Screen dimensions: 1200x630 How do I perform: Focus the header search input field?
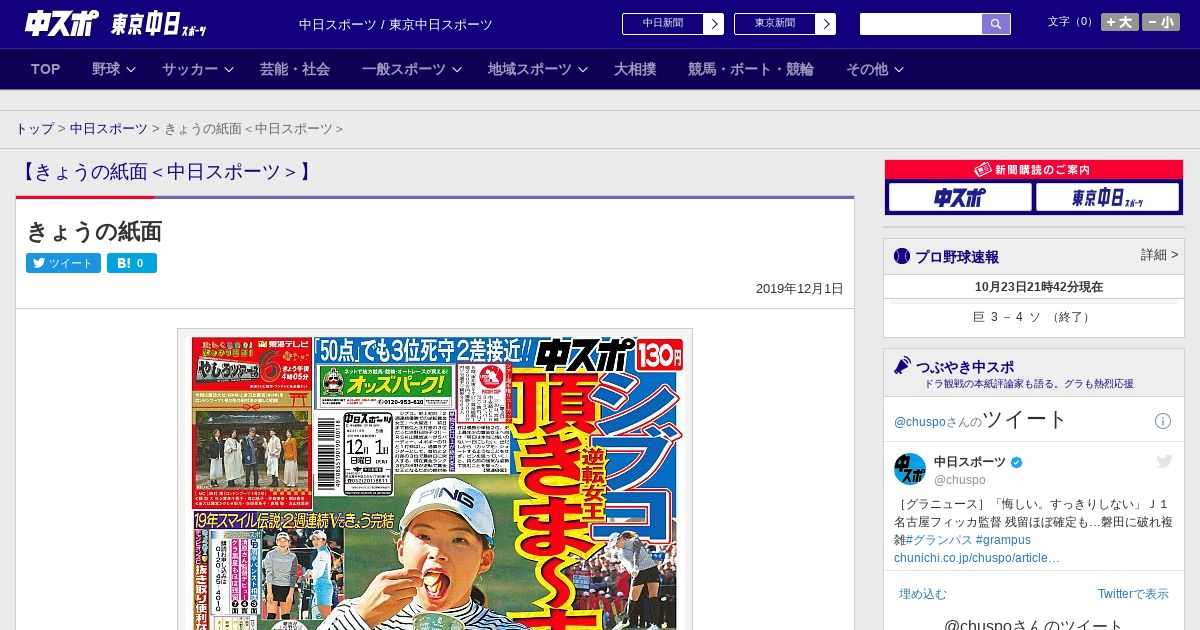[x=921, y=24]
